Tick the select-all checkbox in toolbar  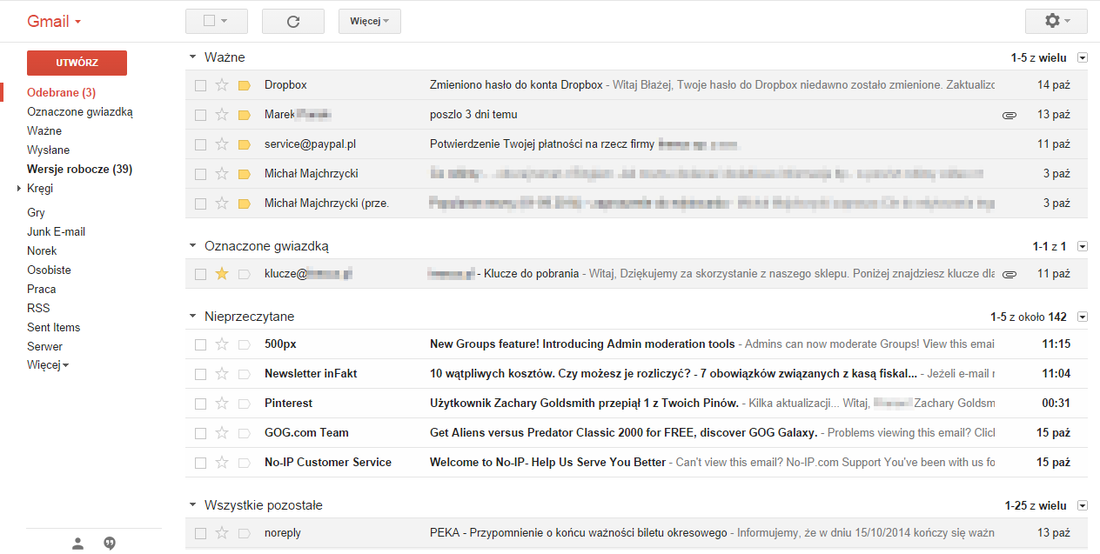click(208, 21)
